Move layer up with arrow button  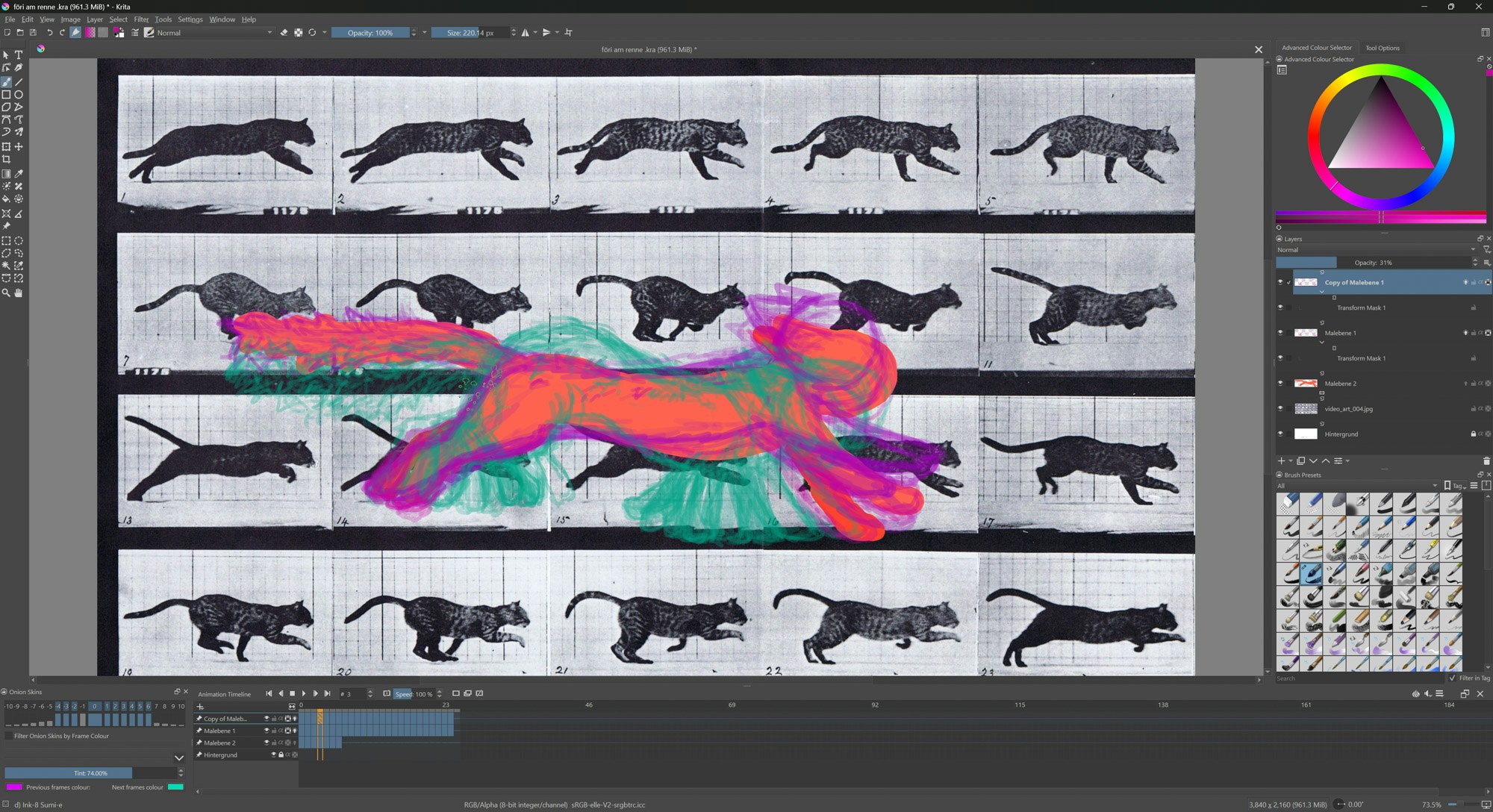[1326, 461]
